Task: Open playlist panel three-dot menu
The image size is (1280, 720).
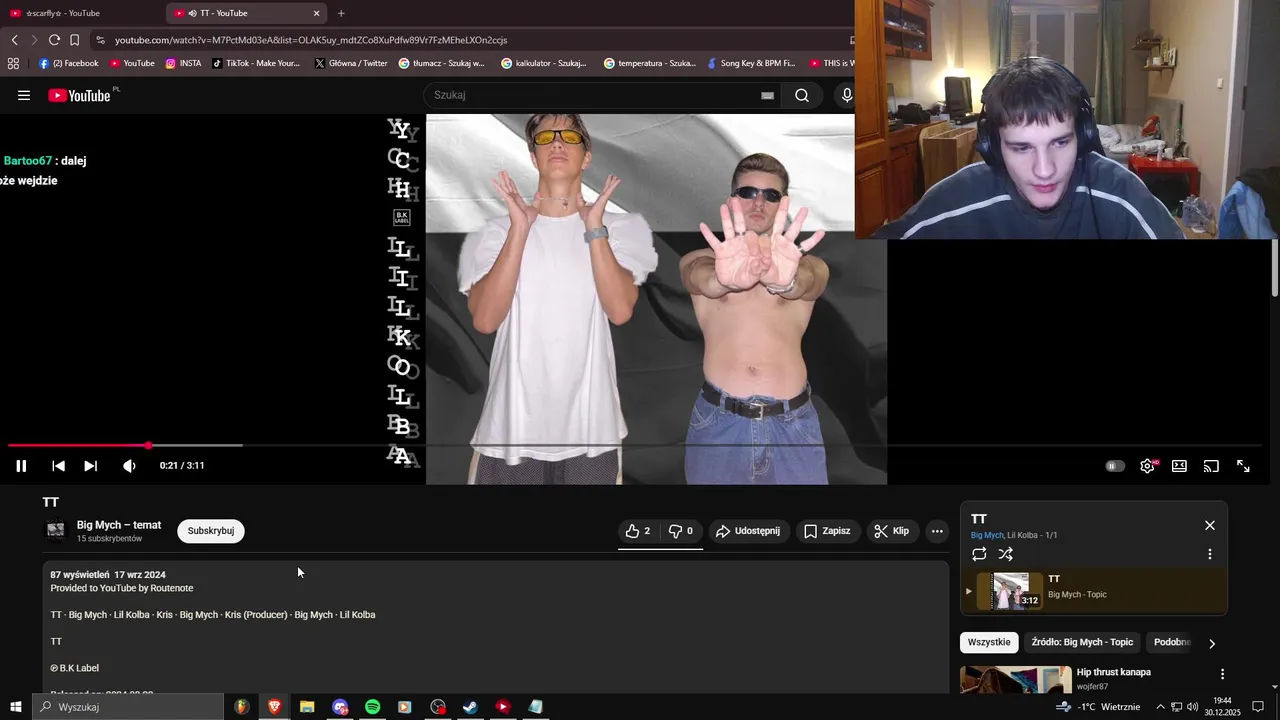Action: click(1210, 554)
